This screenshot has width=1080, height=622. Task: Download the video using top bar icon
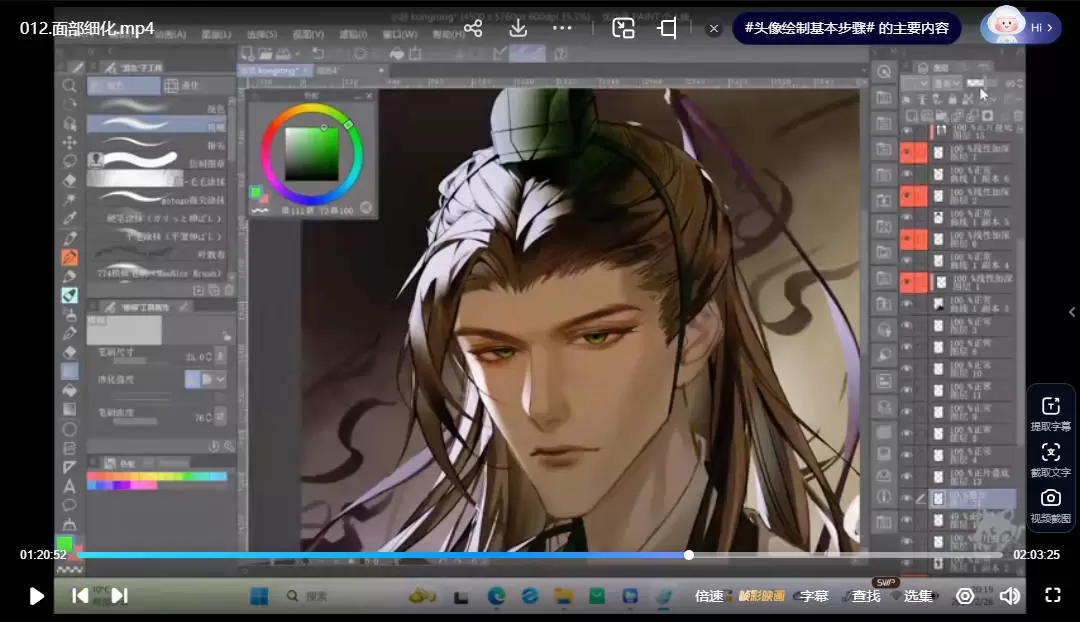(x=518, y=28)
